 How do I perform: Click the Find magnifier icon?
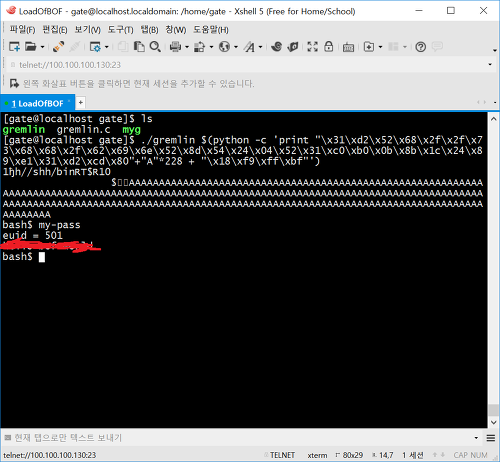pyautogui.click(x=155, y=47)
